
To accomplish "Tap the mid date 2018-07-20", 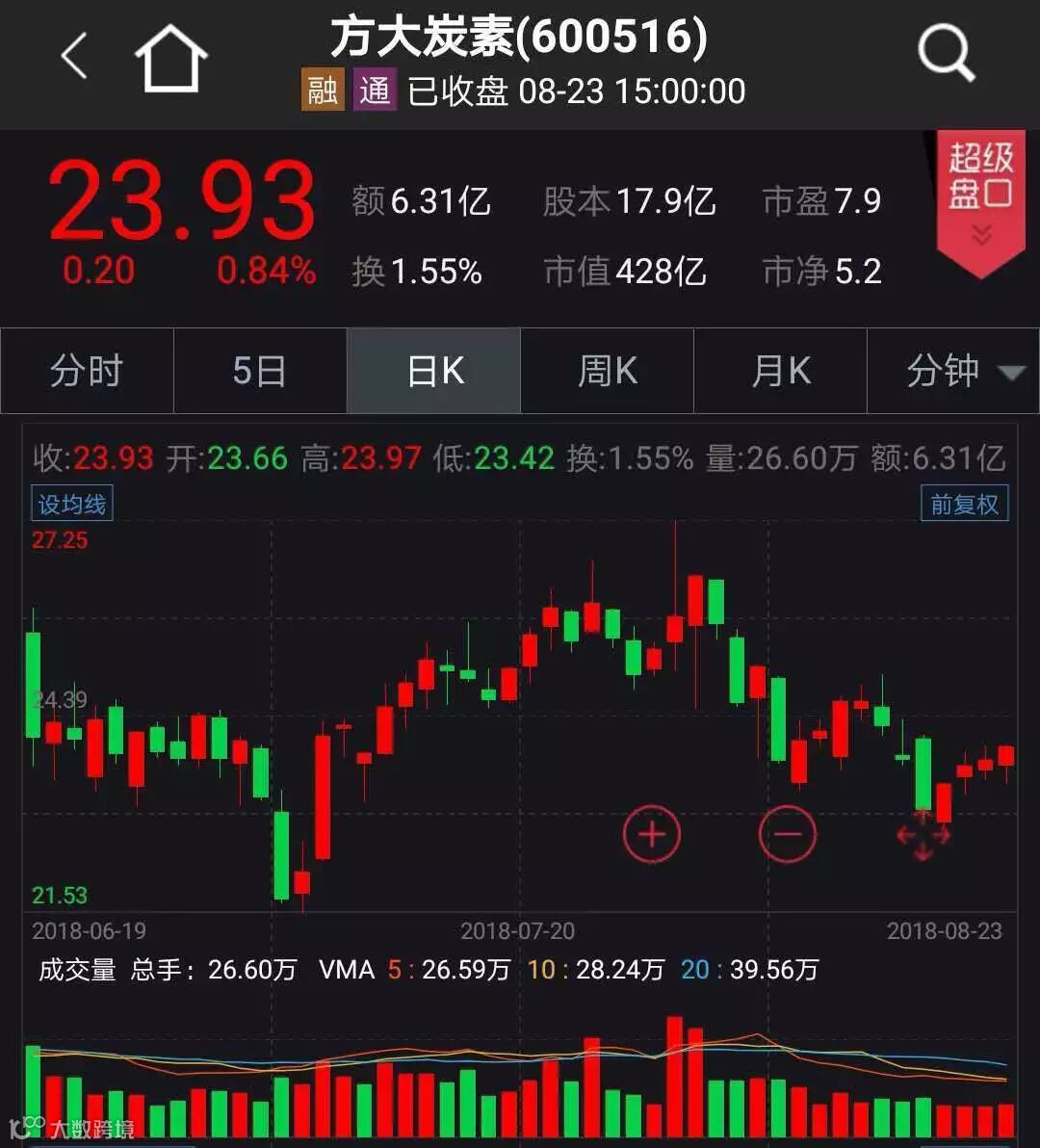I will (x=517, y=931).
